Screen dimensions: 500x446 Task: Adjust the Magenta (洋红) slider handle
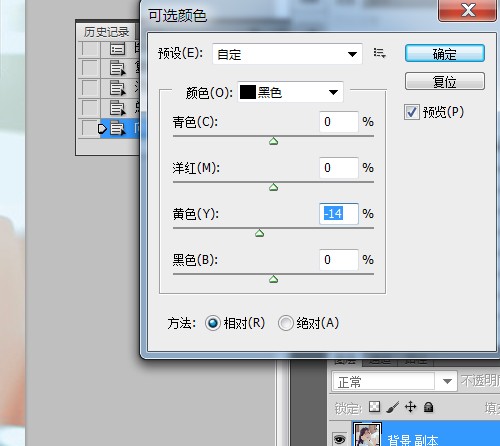coord(273,187)
